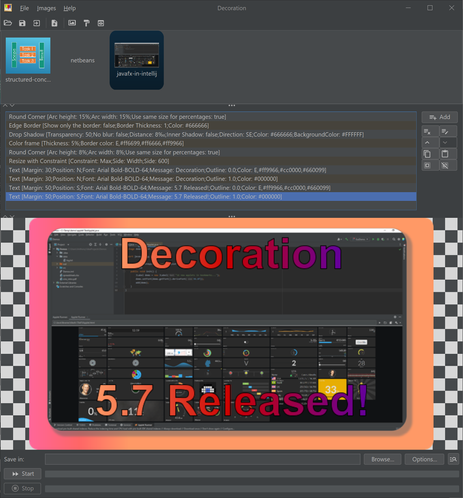This screenshot has height=498, width=463.
Task: Remove the selected filter from the list
Action: coord(430,132)
